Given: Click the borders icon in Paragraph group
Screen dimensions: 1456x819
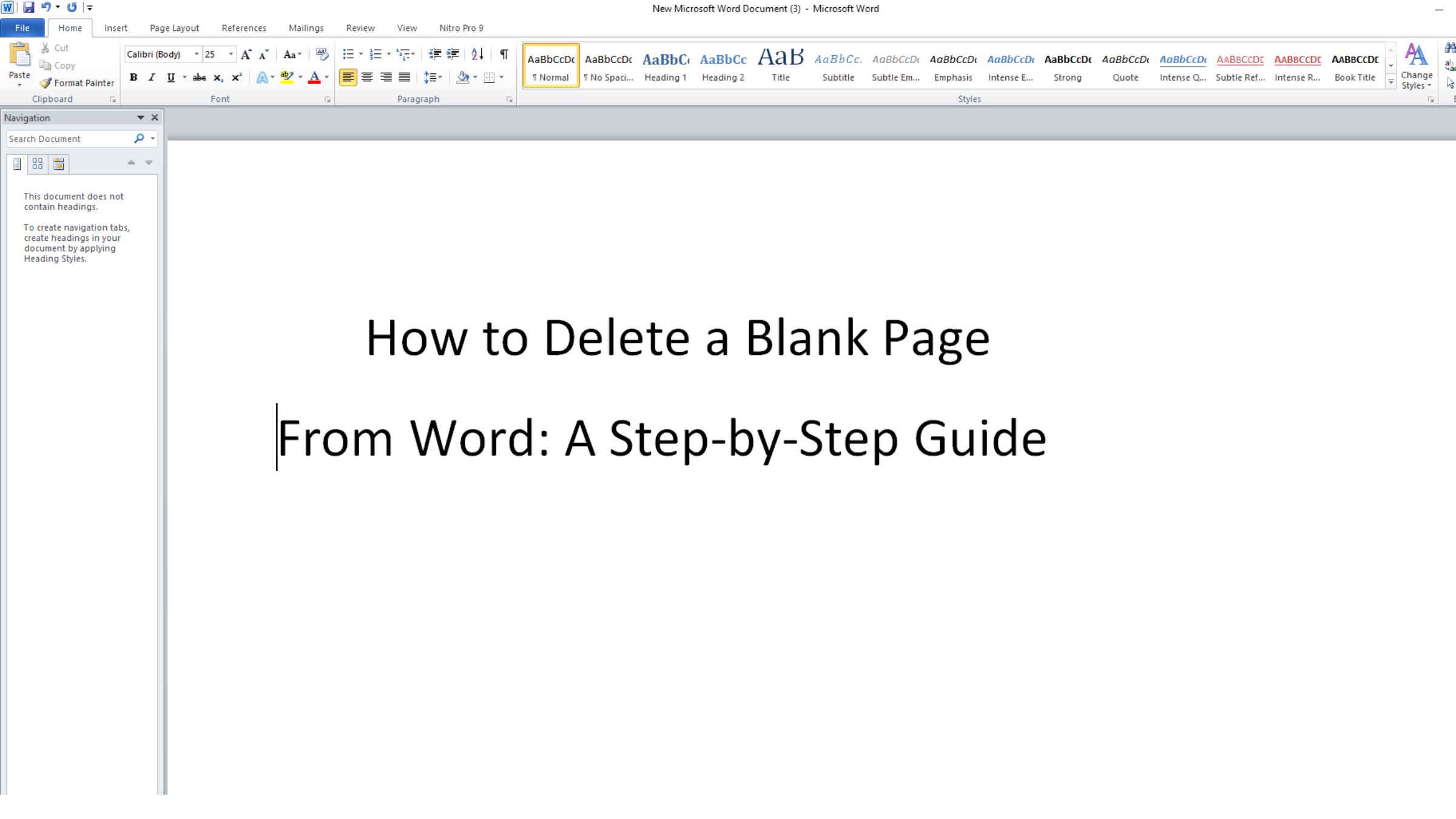Looking at the screenshot, I should pos(489,78).
